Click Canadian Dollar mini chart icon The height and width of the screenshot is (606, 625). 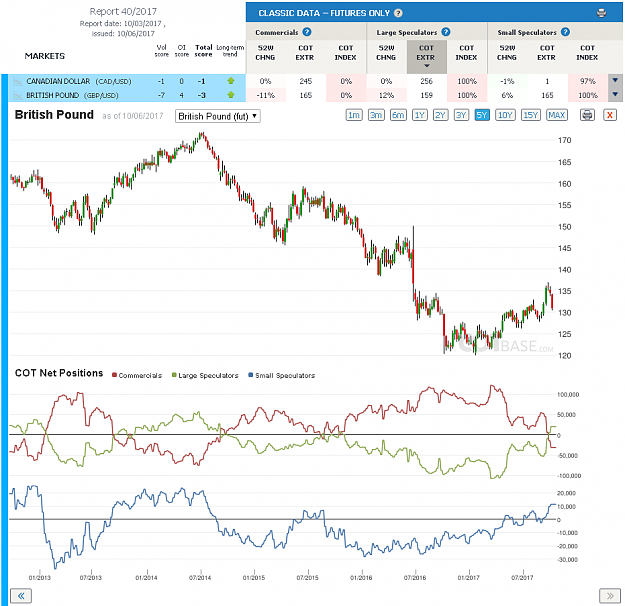[x=18, y=81]
